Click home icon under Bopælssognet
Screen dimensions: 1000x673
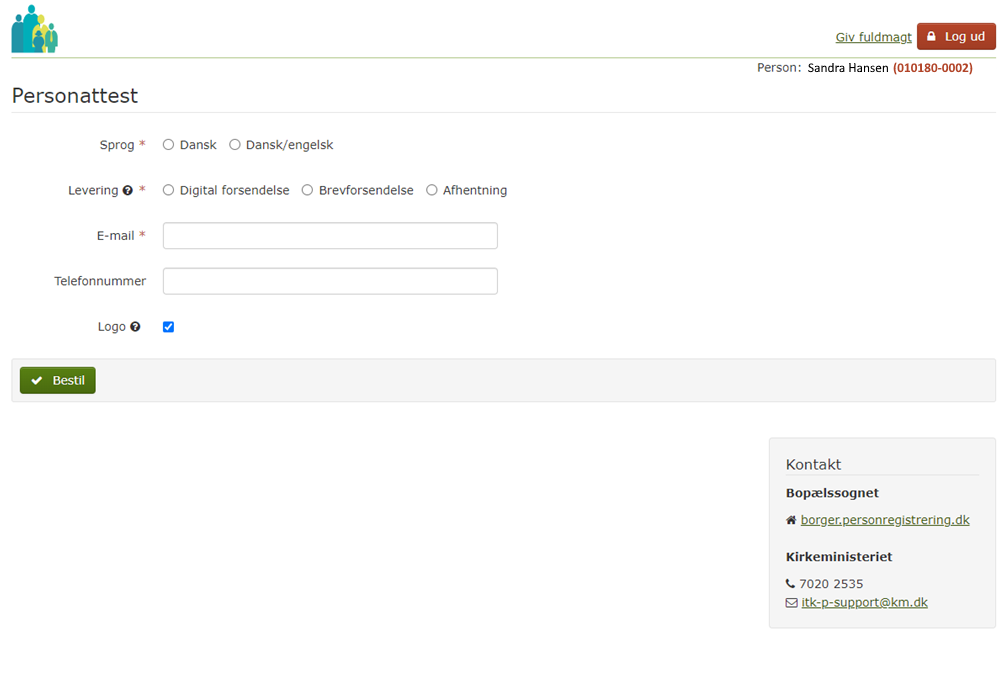791,520
